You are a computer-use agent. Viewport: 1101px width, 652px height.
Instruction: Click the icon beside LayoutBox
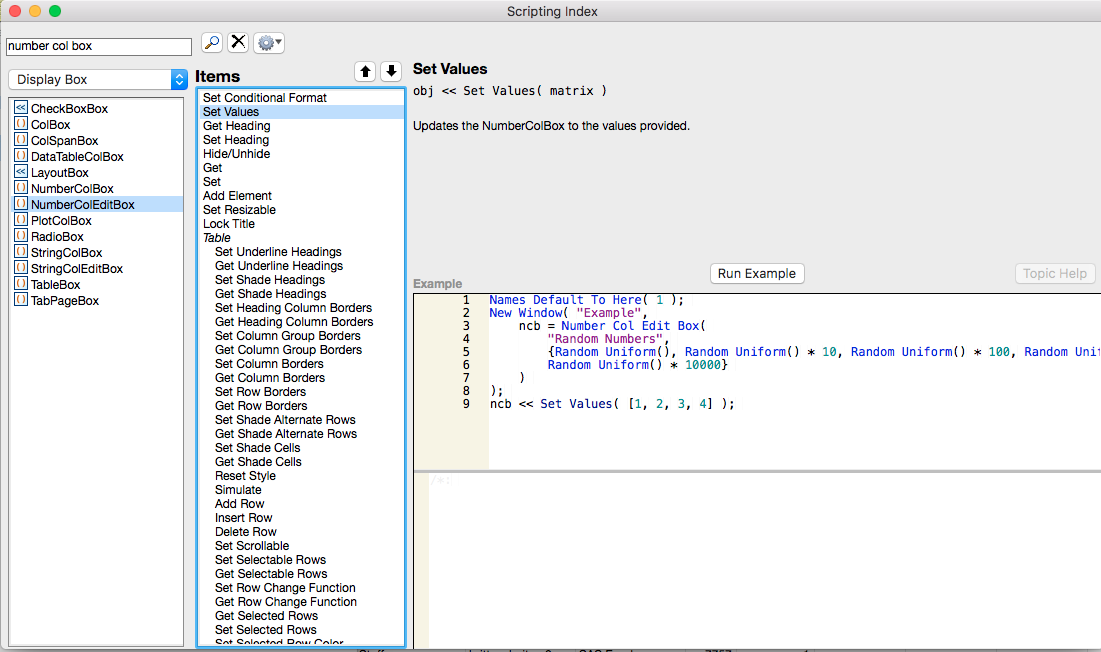click(20, 172)
